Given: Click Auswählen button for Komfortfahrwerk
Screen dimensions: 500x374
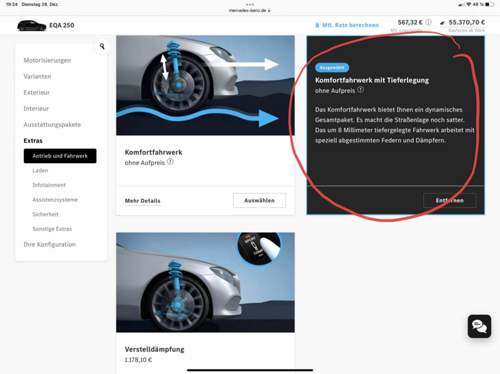Looking at the screenshot, I should click(x=259, y=200).
